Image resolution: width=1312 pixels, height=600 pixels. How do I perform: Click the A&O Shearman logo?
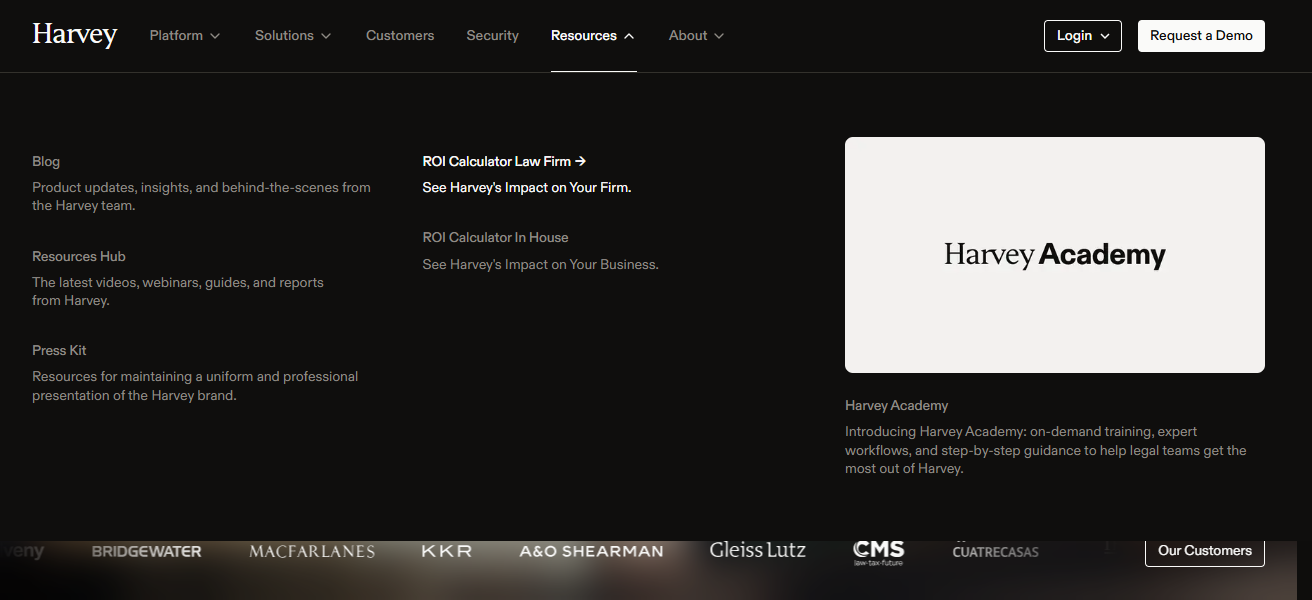coord(591,551)
